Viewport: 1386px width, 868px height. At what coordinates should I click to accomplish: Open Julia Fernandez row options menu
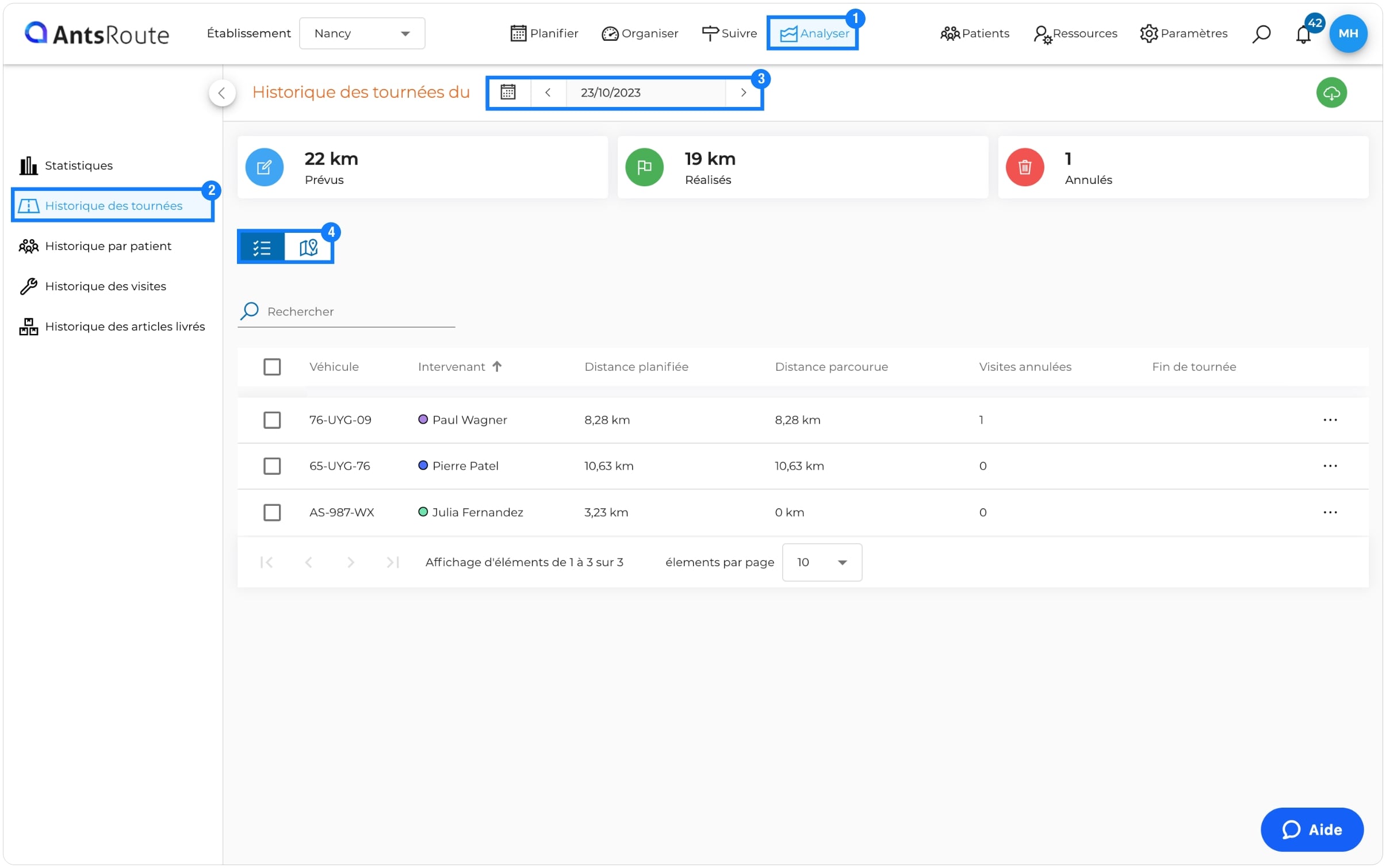[1330, 512]
